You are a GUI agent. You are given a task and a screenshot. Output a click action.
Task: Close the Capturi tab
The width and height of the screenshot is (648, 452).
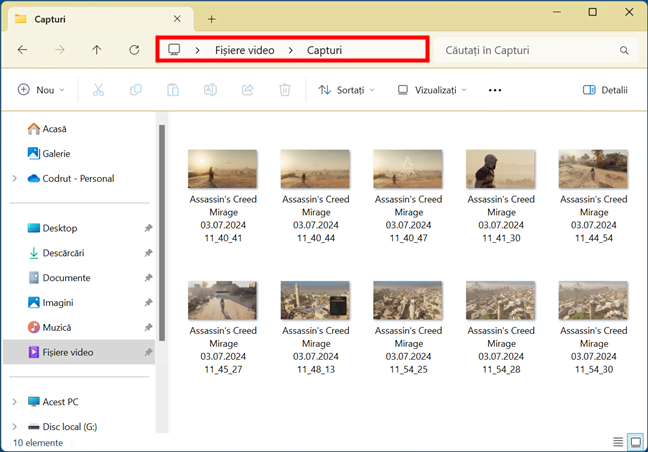[x=177, y=19]
